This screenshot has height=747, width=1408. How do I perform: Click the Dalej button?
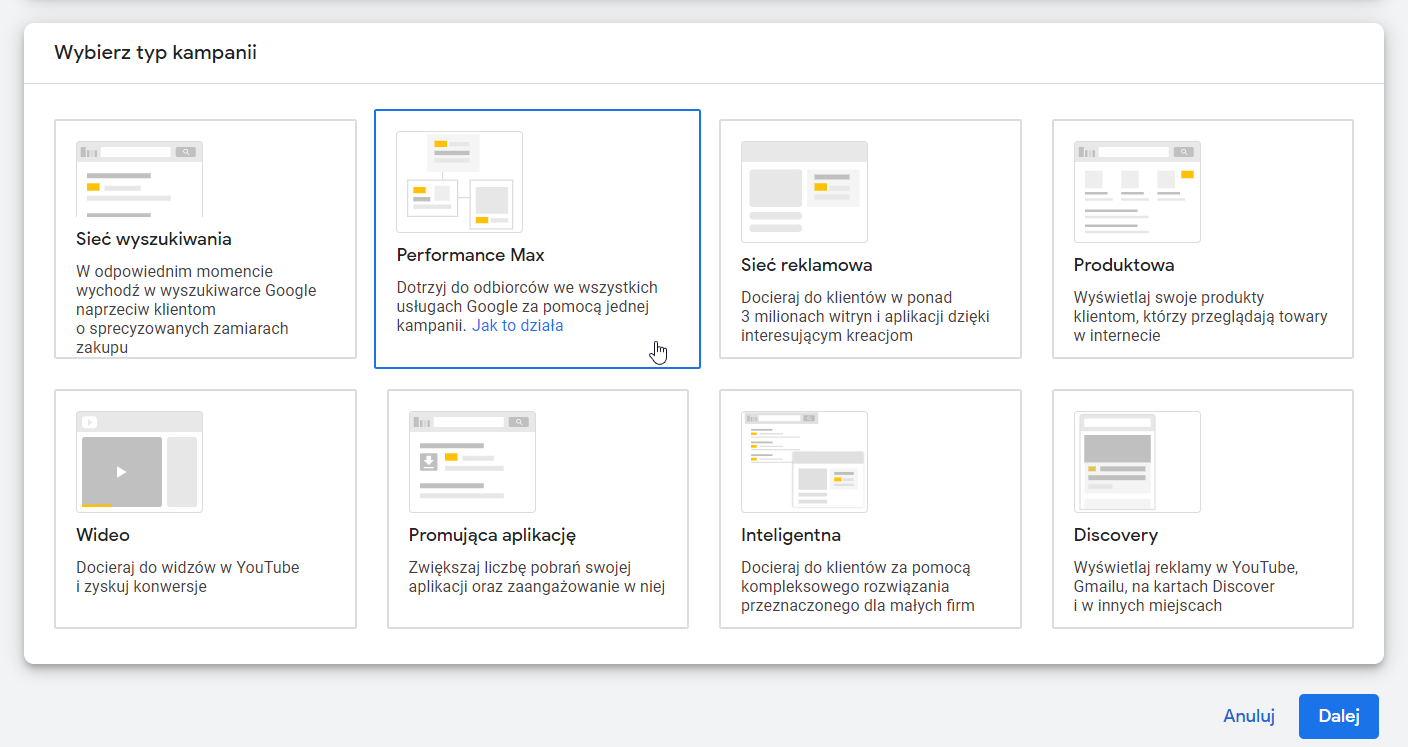click(1339, 716)
